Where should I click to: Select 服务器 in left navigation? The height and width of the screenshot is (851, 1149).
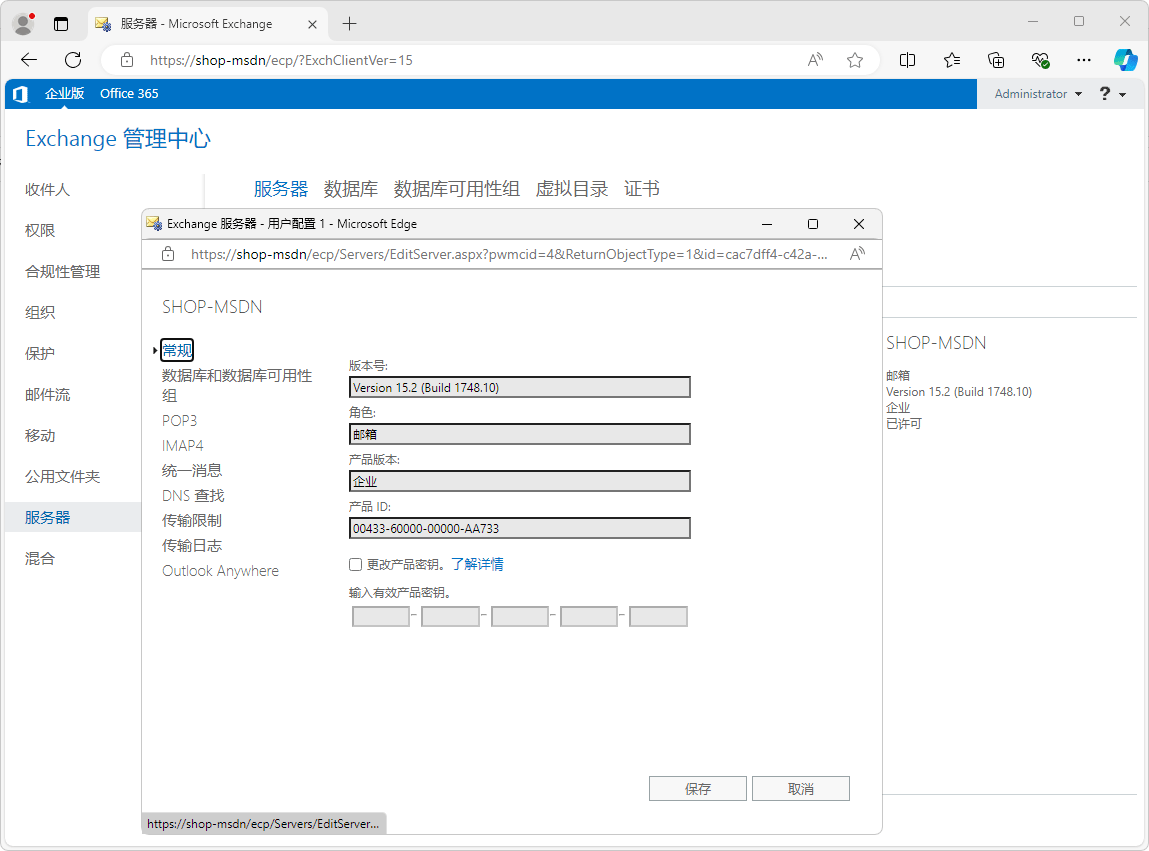coord(48,517)
